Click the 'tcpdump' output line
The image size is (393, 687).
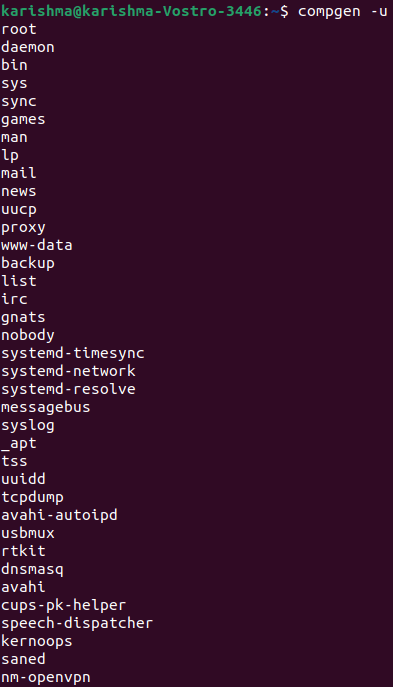pyautogui.click(x=32, y=497)
